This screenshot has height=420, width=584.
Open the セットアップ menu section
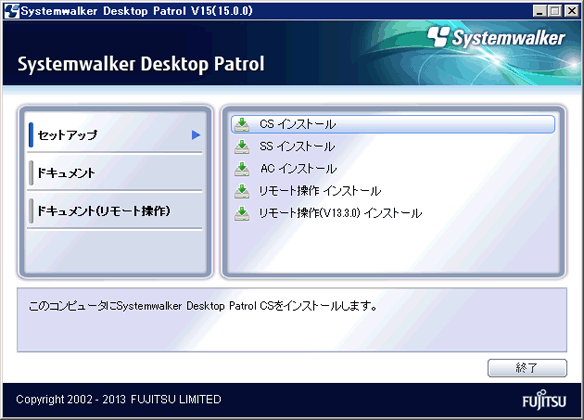[115, 135]
